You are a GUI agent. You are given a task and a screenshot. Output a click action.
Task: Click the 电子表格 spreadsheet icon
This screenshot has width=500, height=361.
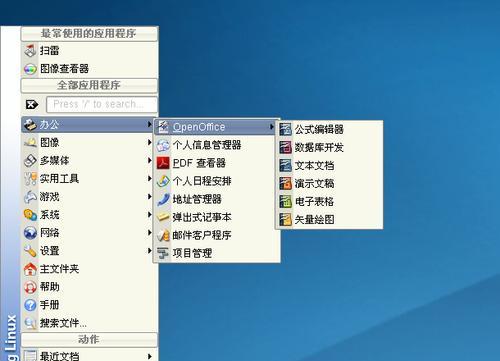point(285,201)
